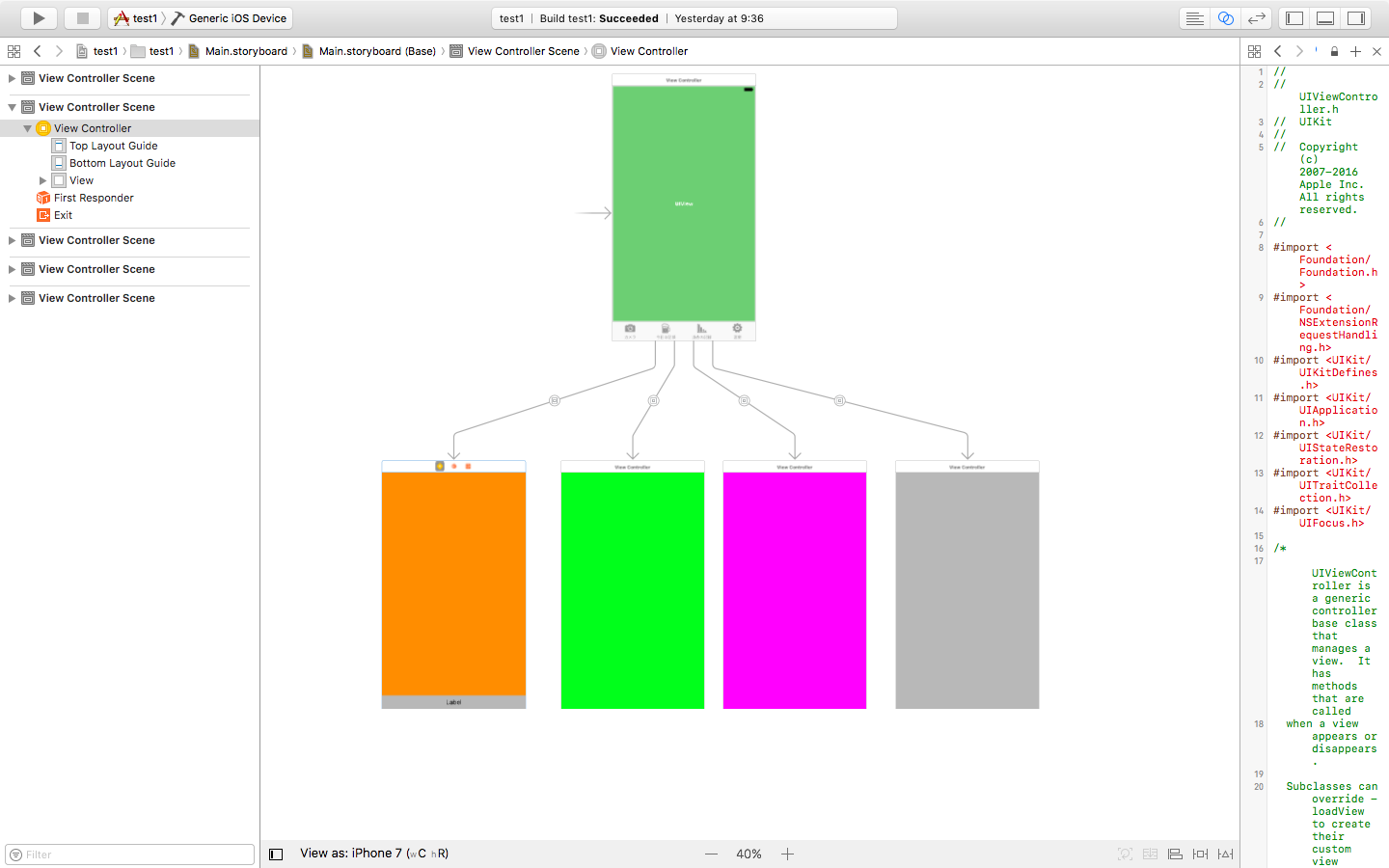Toggle the Debug area bottom panel
The width and height of the screenshot is (1389, 868).
pyautogui.click(x=1325, y=18)
